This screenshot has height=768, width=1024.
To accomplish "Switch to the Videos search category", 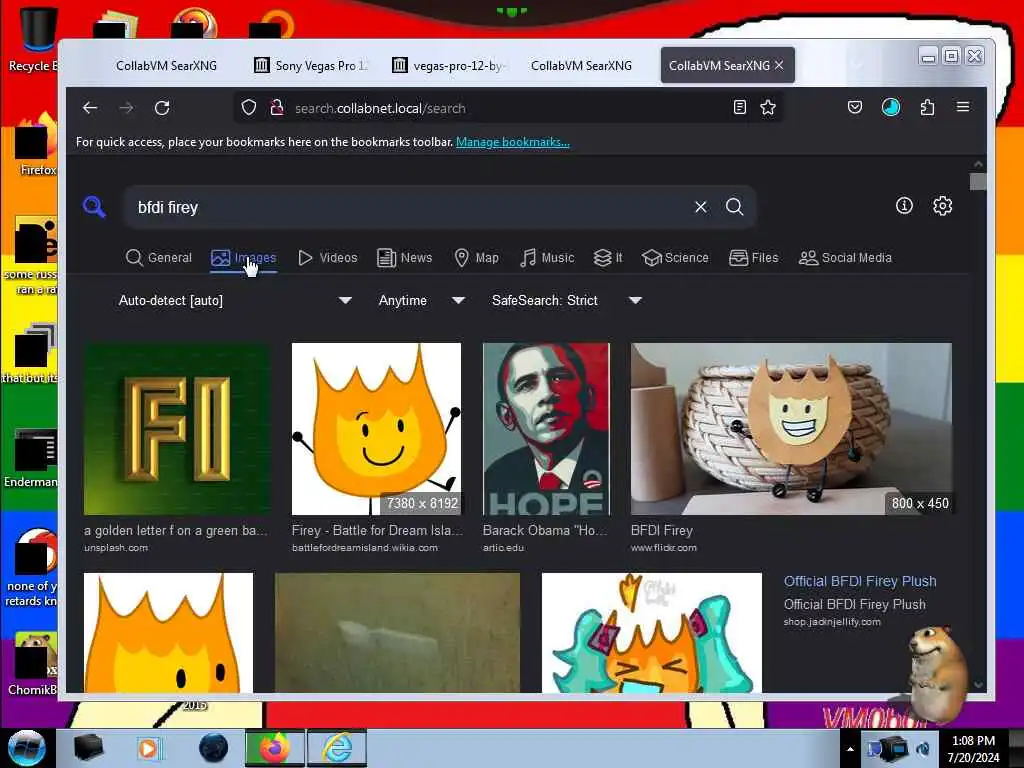I will click(x=328, y=257).
